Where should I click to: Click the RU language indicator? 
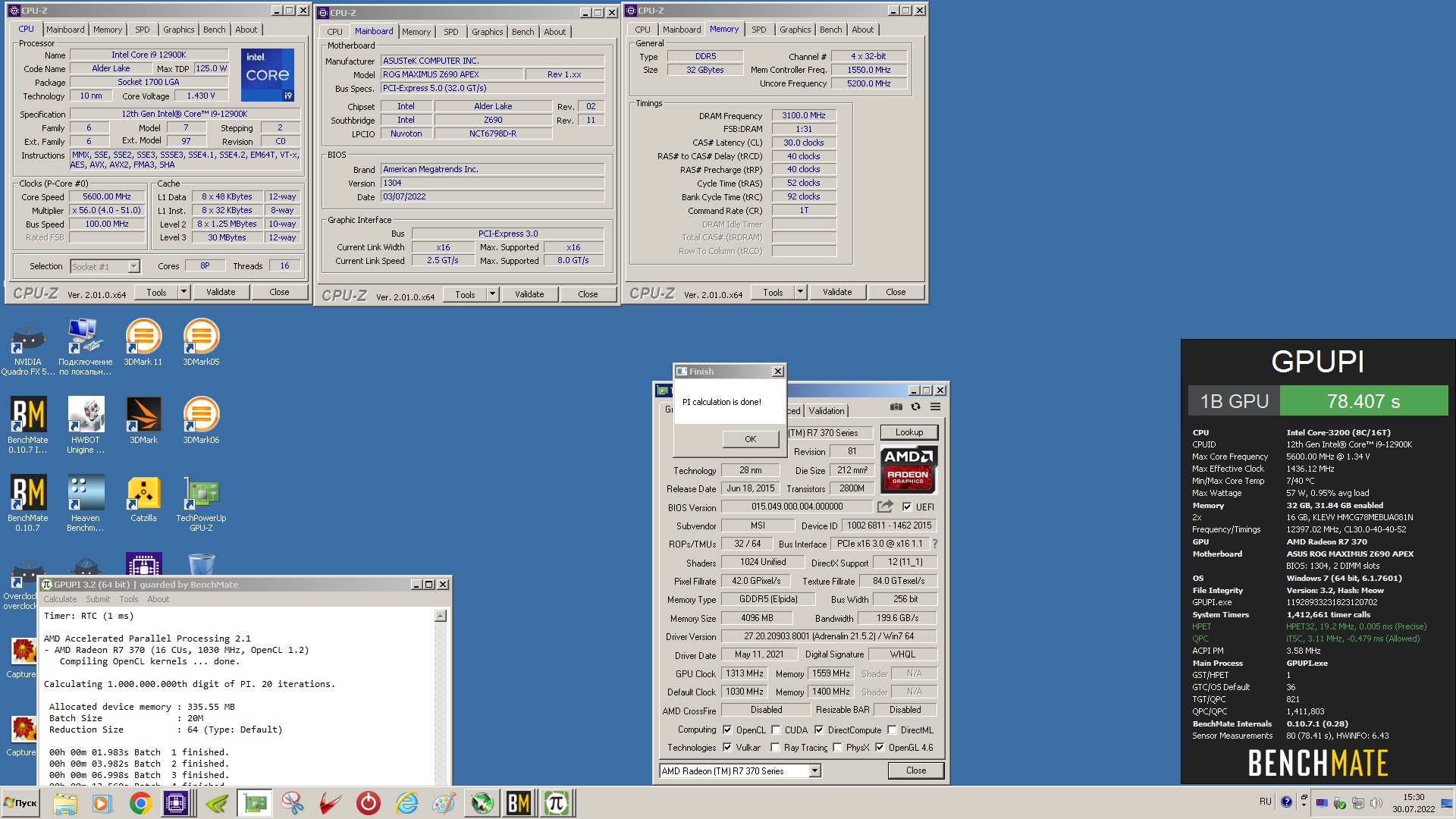(1265, 802)
